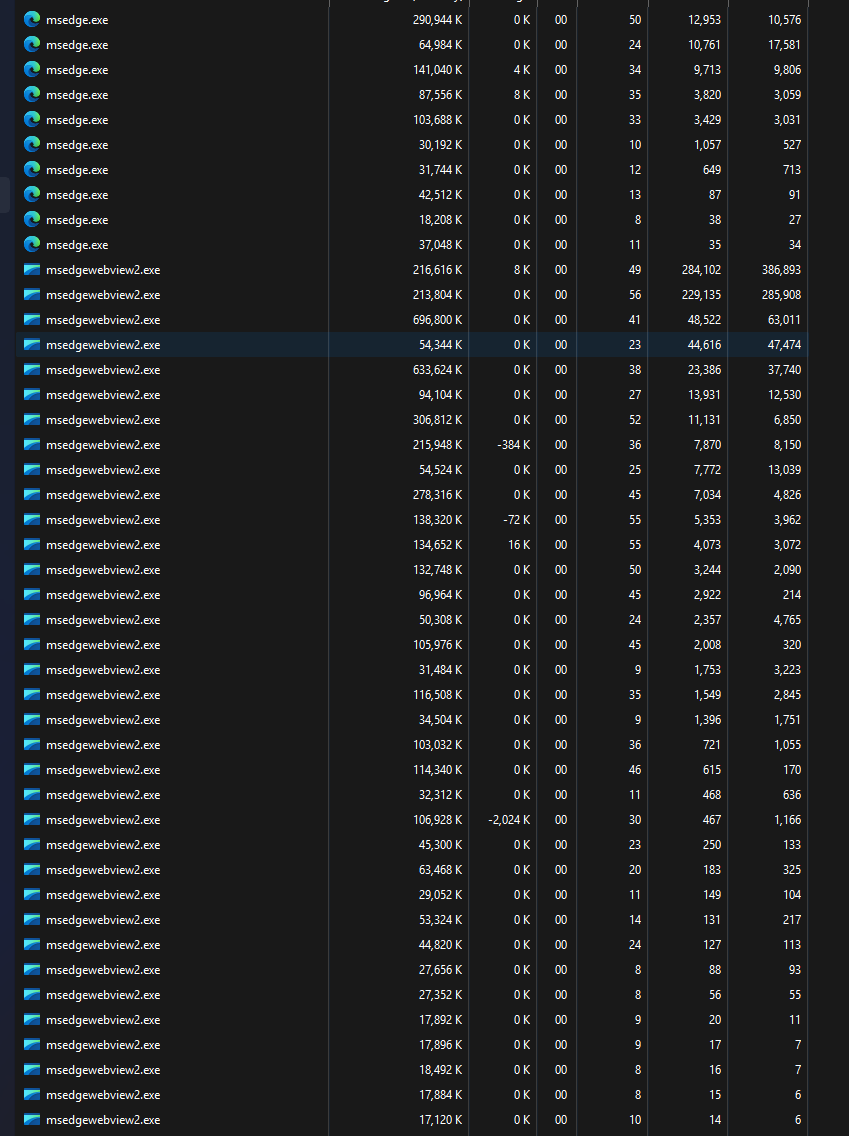Click the 32,312 K memory cell
Image resolution: width=849 pixels, height=1136 pixels.
[440, 794]
